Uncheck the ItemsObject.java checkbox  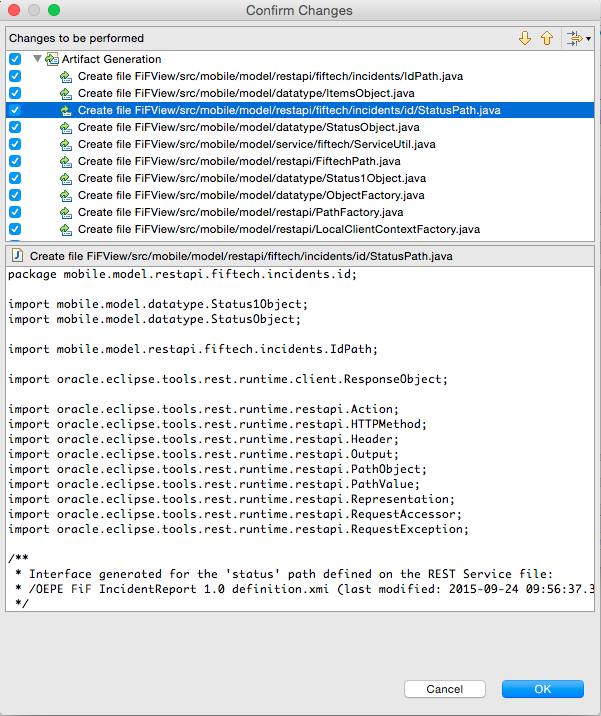click(15, 93)
